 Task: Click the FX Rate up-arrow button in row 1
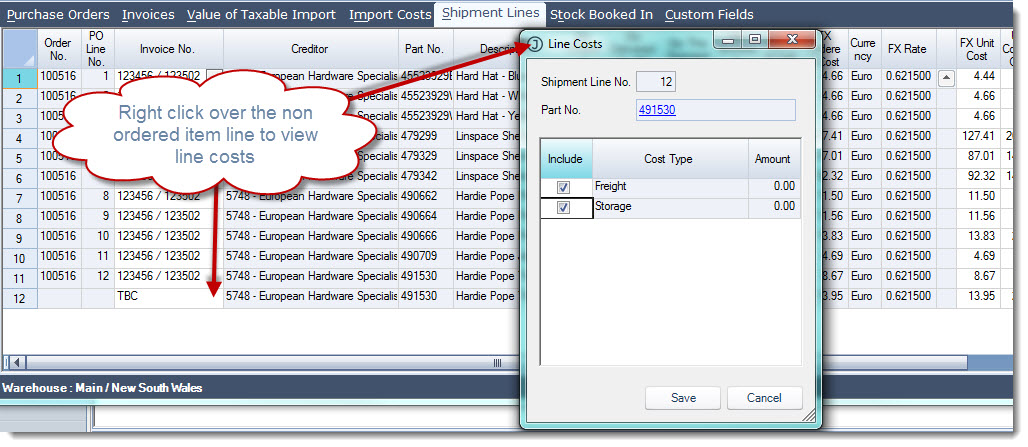[946, 78]
